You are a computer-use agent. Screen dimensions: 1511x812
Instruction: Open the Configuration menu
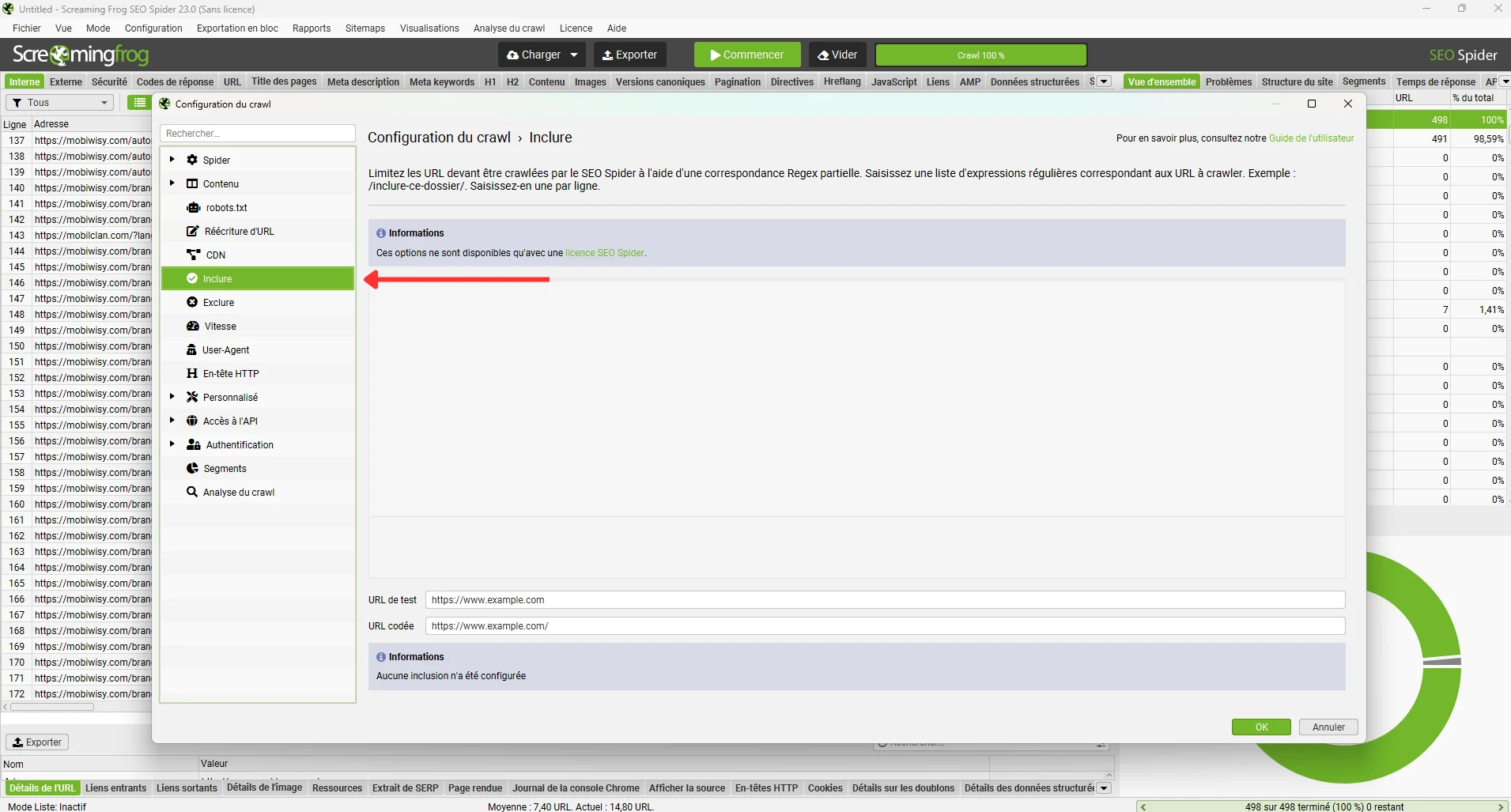pyautogui.click(x=153, y=28)
